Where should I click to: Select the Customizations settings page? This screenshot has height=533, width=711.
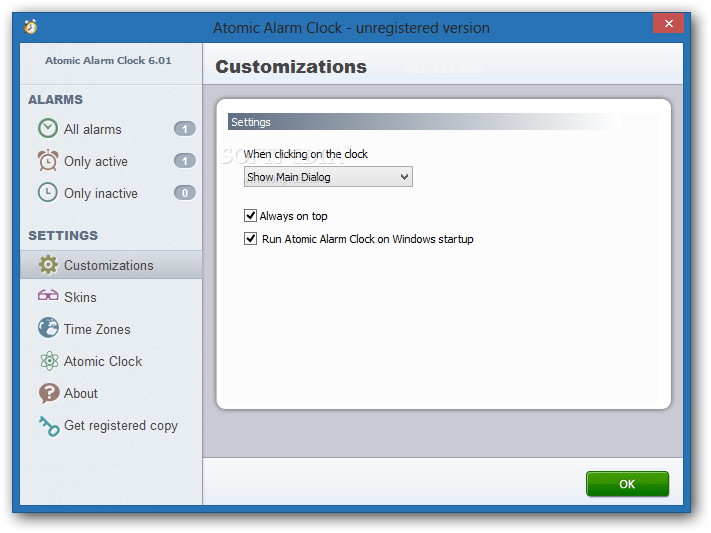[111, 265]
